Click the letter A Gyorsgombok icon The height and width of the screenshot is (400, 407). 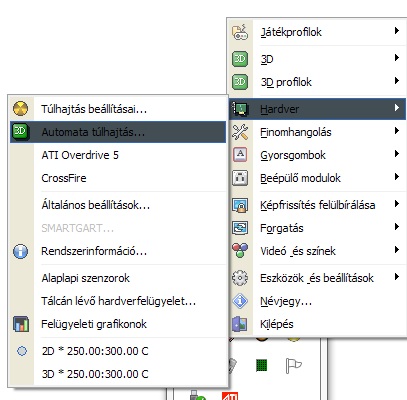240,155
